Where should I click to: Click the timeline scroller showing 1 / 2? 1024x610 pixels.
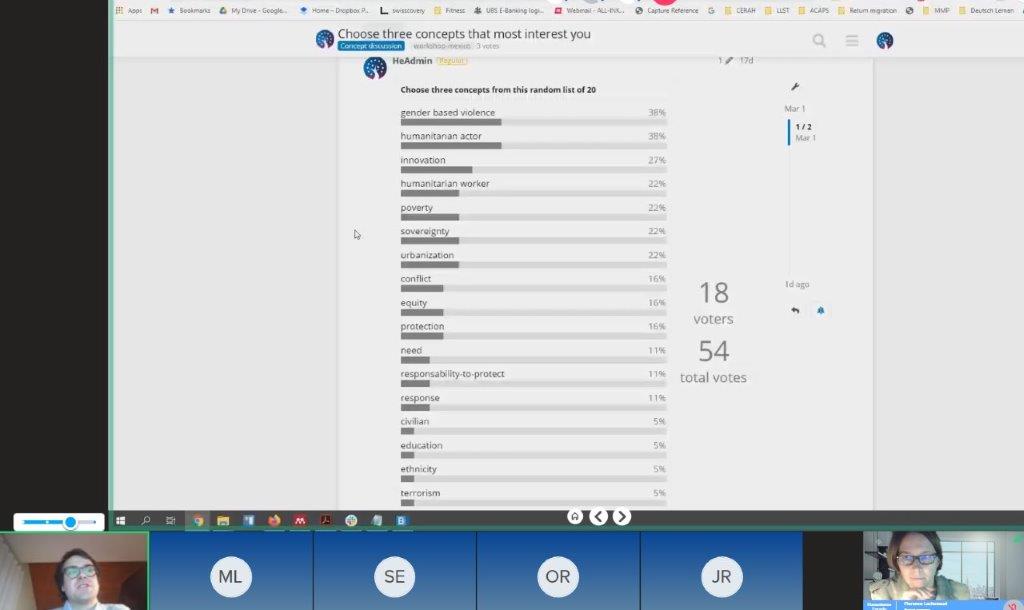803,132
